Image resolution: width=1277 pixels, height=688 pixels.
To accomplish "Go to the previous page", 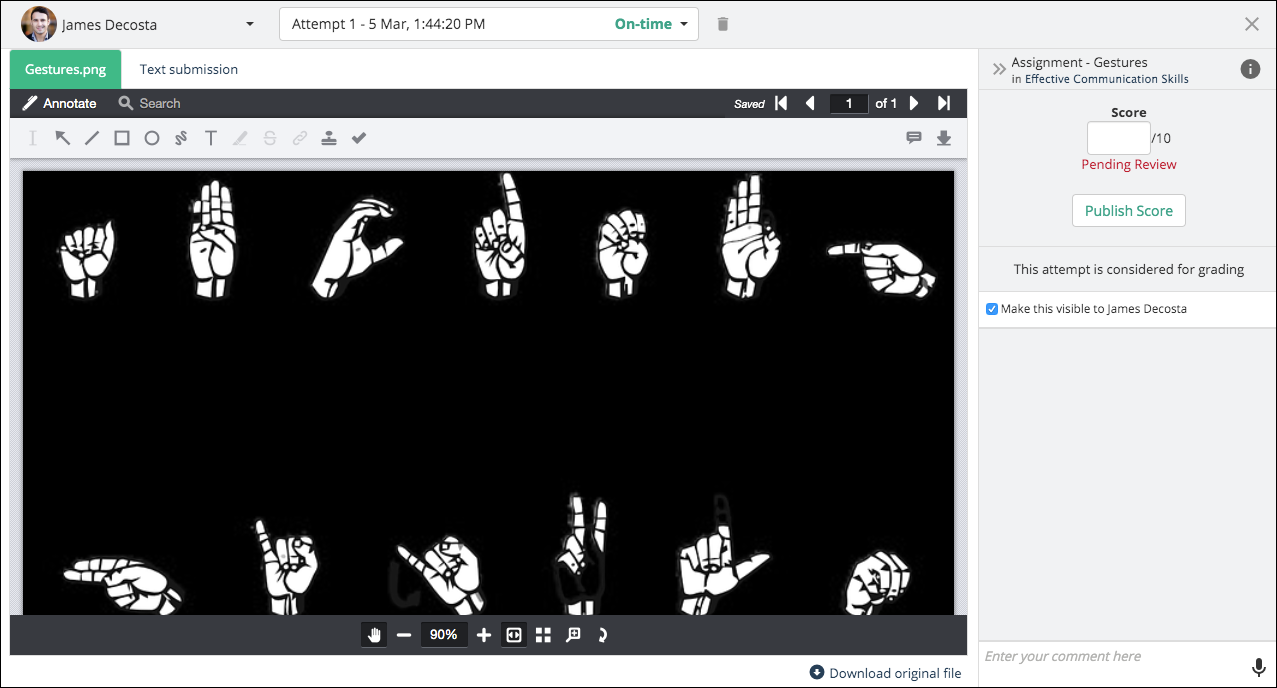I will (x=810, y=103).
